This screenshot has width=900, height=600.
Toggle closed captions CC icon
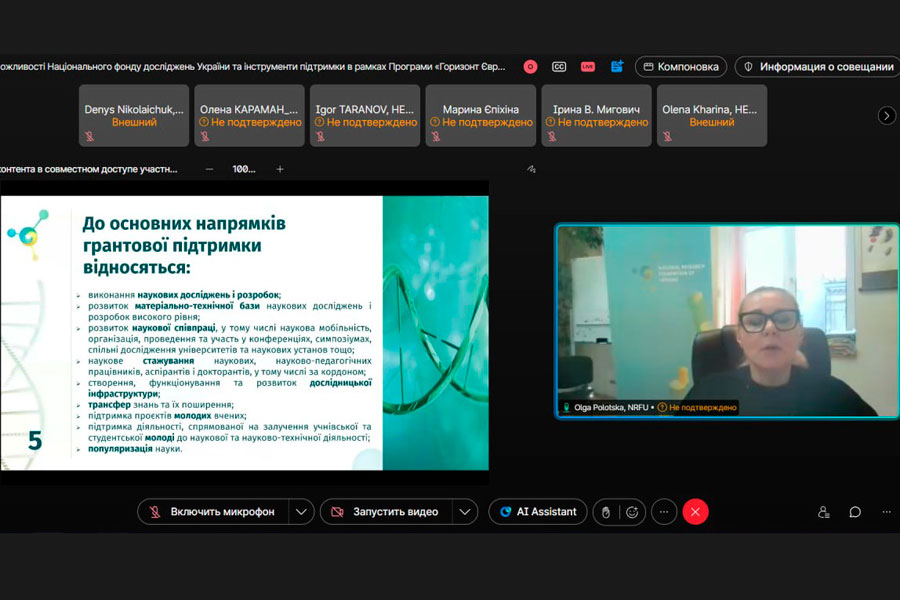(559, 67)
